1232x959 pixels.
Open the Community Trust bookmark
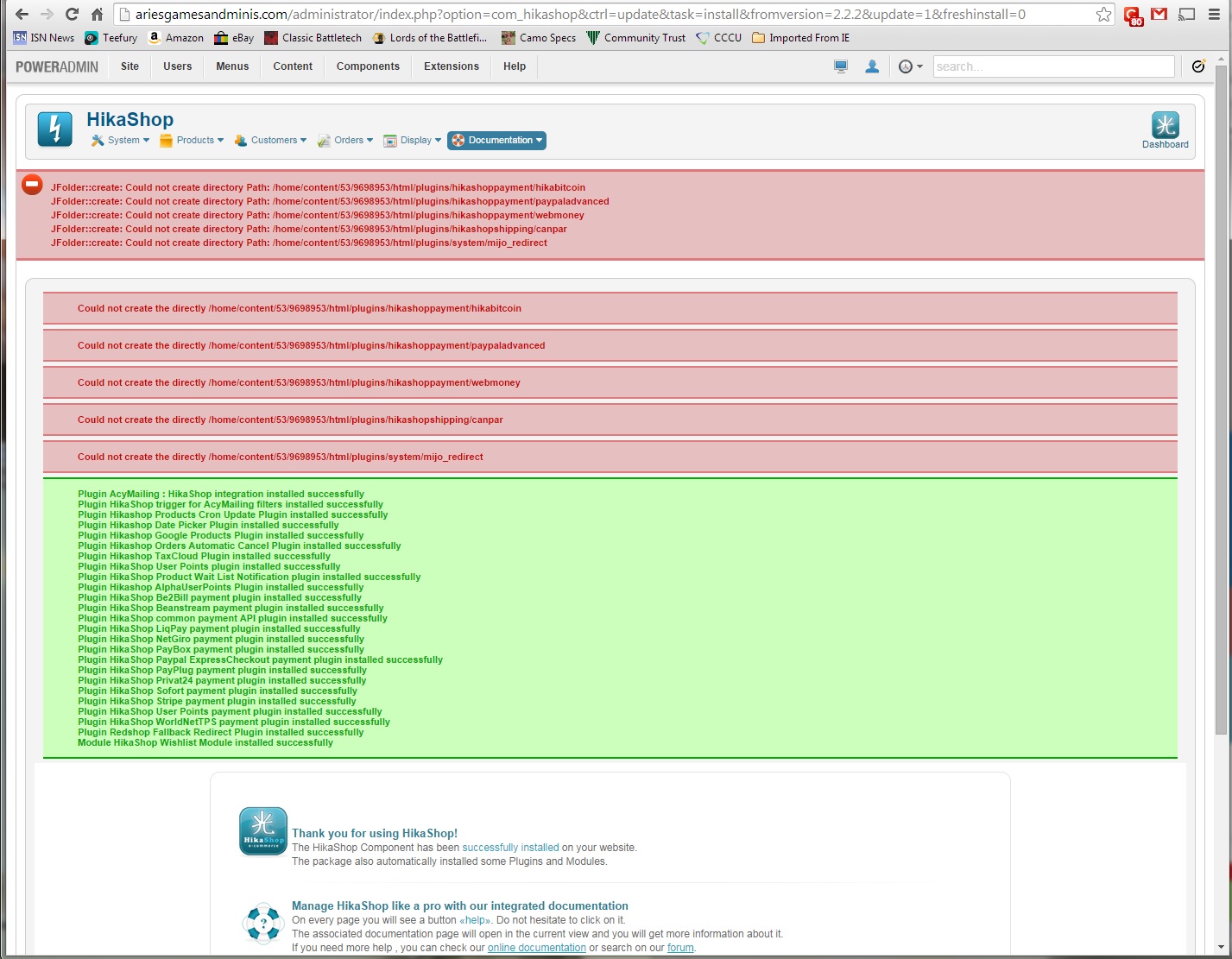[x=636, y=38]
